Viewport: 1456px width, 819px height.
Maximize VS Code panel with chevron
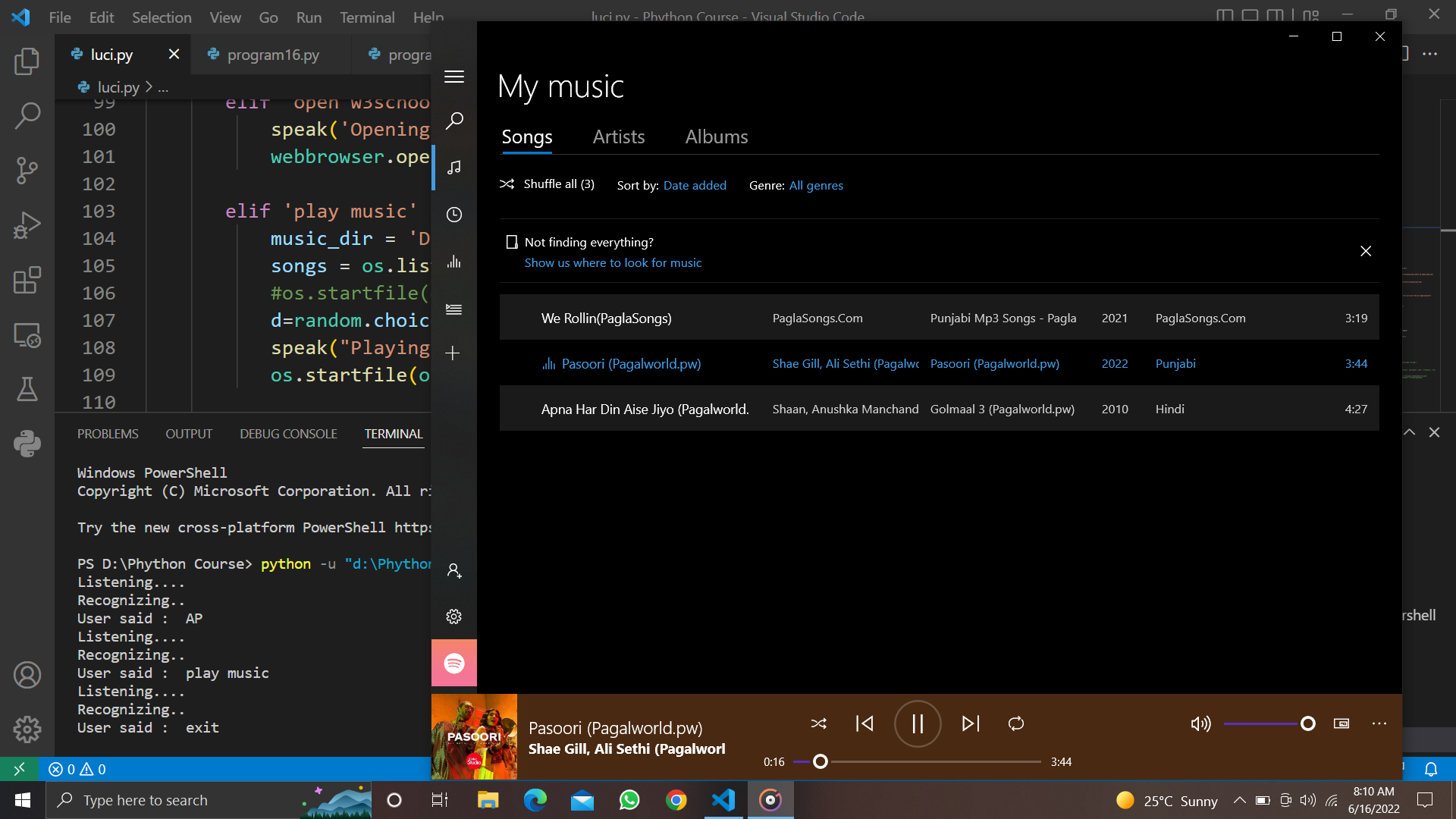(x=1409, y=432)
